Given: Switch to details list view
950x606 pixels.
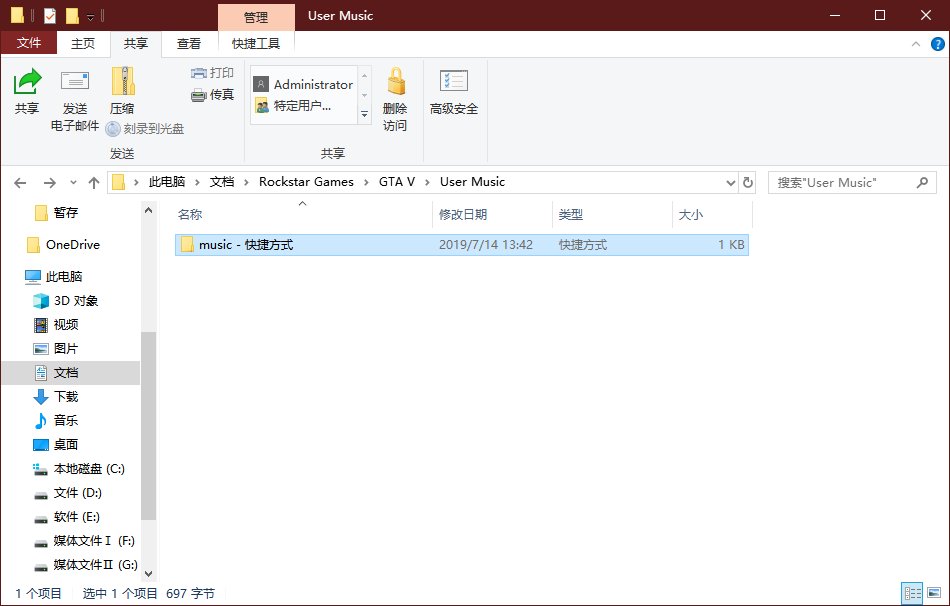Looking at the screenshot, I should point(911,594).
